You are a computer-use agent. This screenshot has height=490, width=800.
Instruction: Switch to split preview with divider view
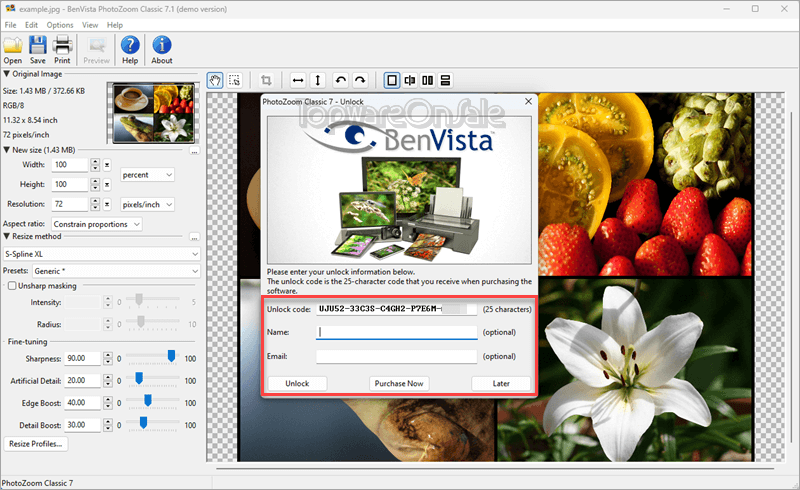[410, 80]
